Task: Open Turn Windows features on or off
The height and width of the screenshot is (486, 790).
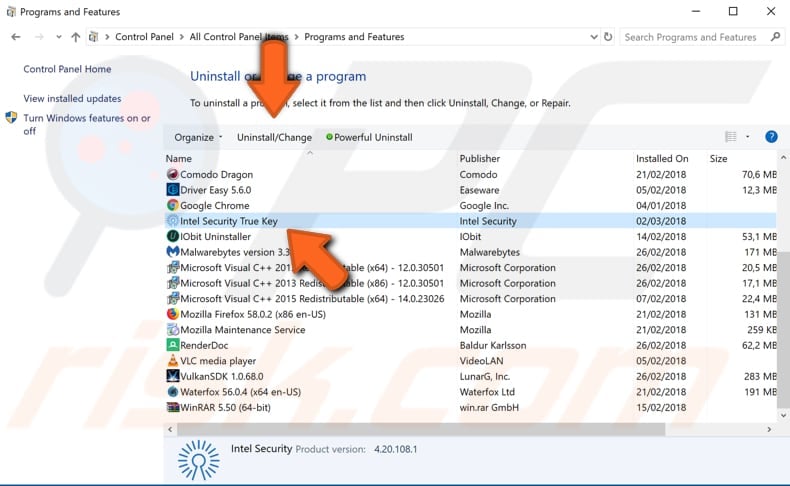Action: (x=87, y=124)
